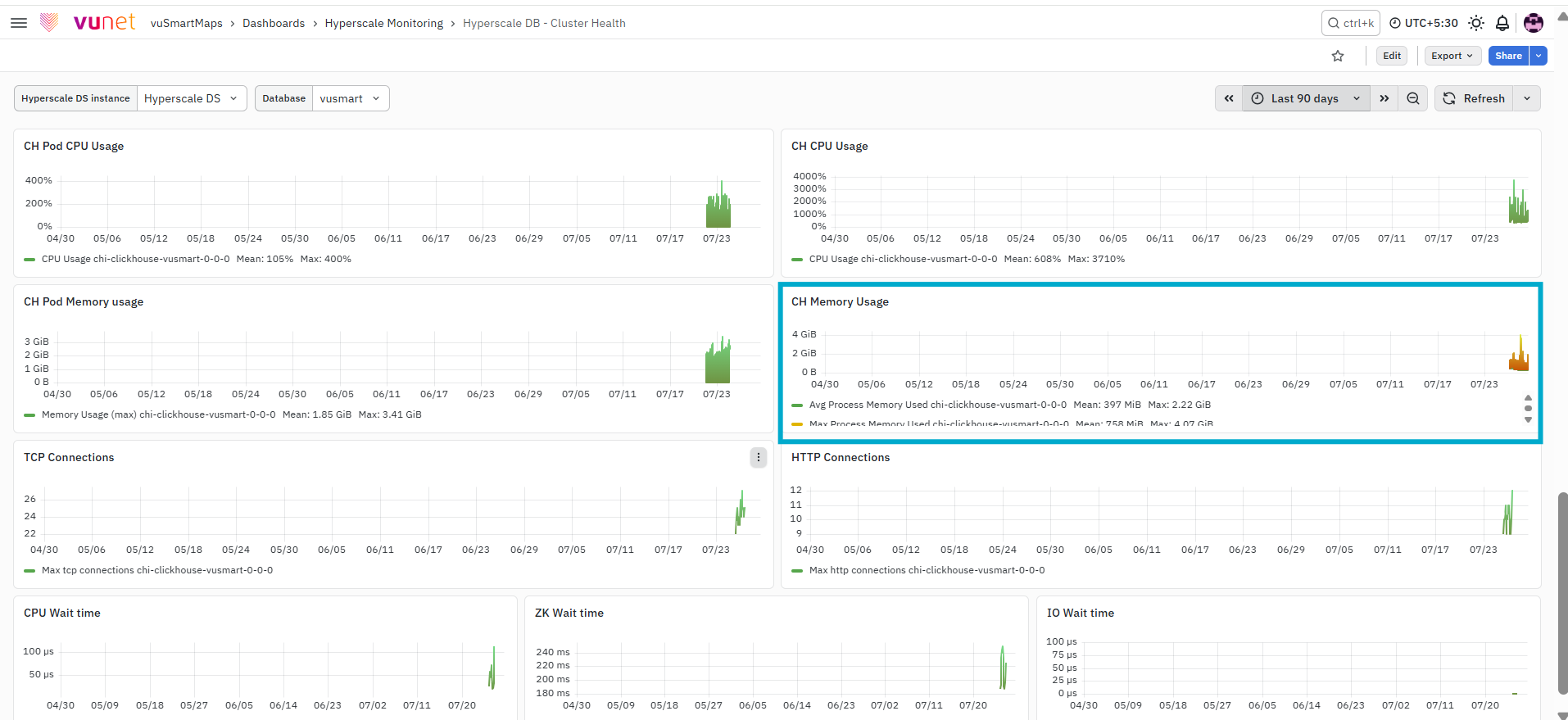Open the hamburger navigation menu
Screen dimensions: 1568x720
click(19, 23)
